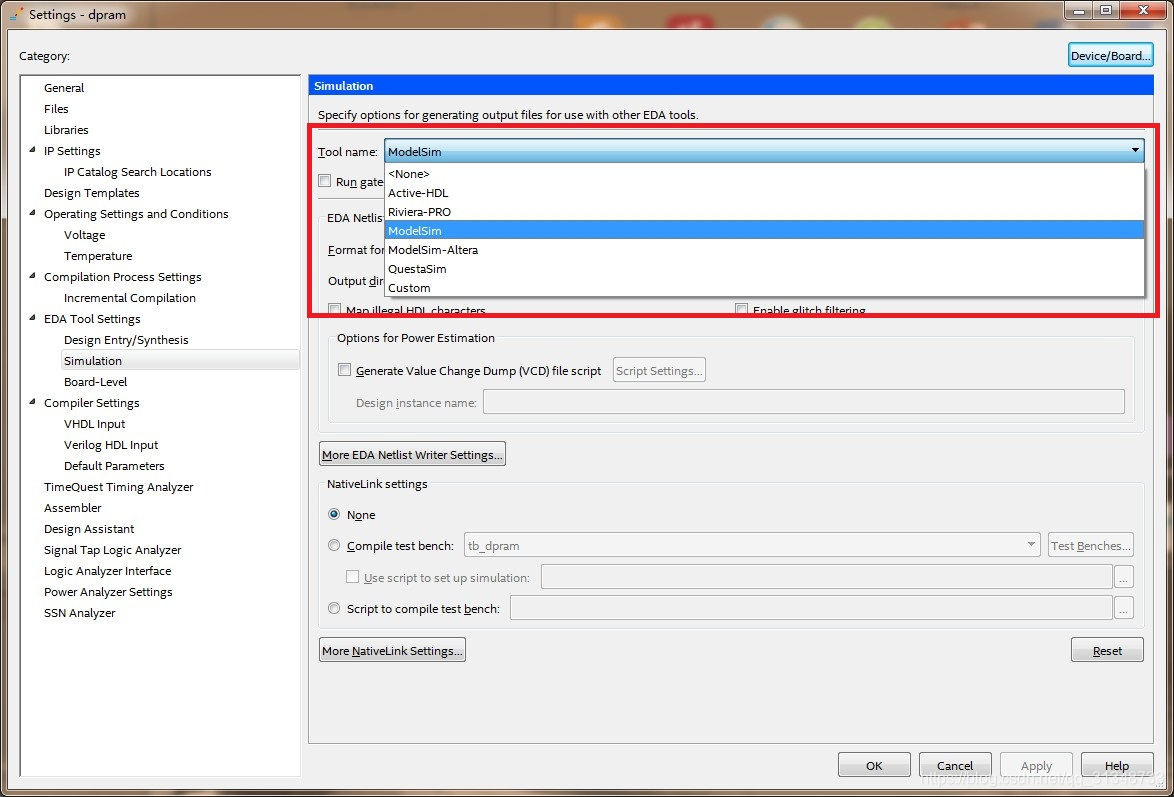Screen dimensions: 1174x797
Task: Collapse Operating Settings and Conditions node
Action: [31, 213]
